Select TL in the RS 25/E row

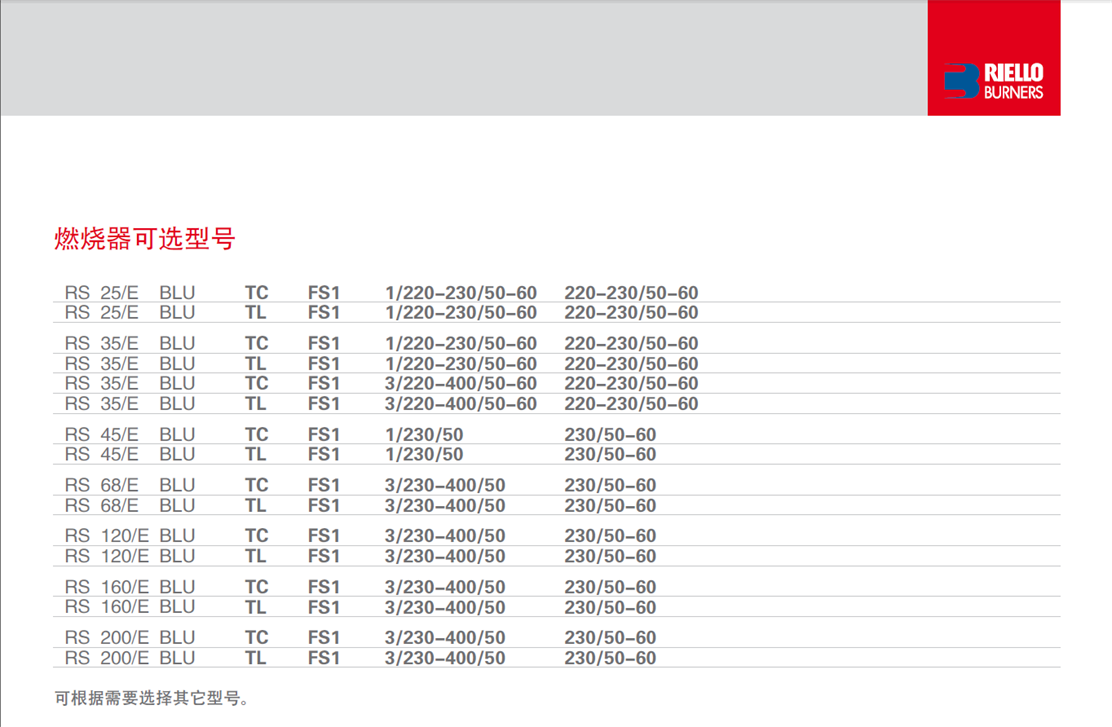click(x=255, y=313)
